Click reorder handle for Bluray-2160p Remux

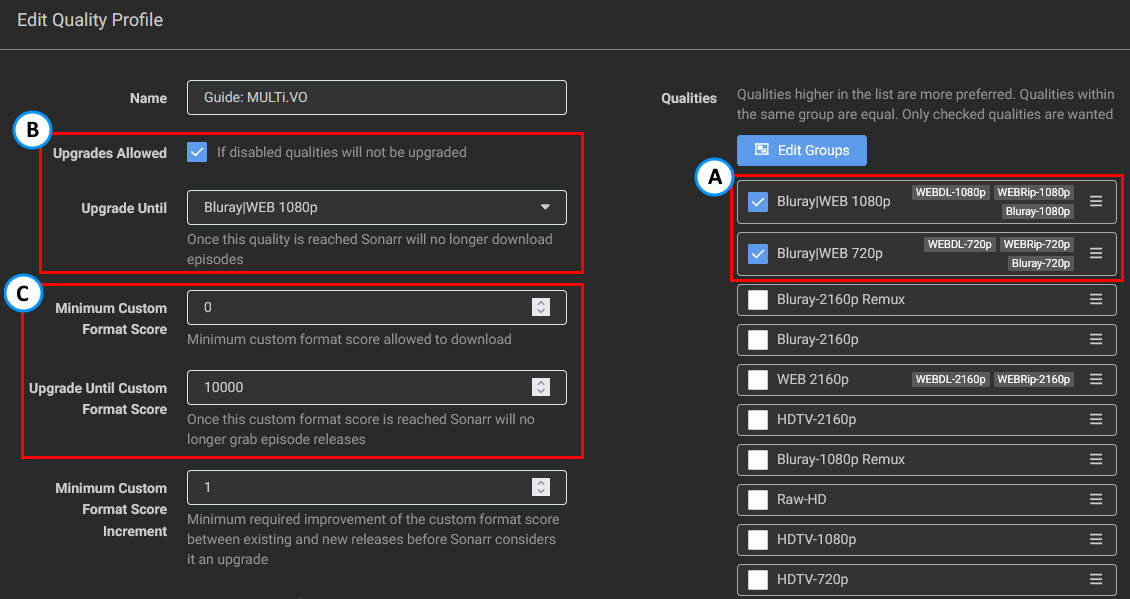tap(1096, 299)
